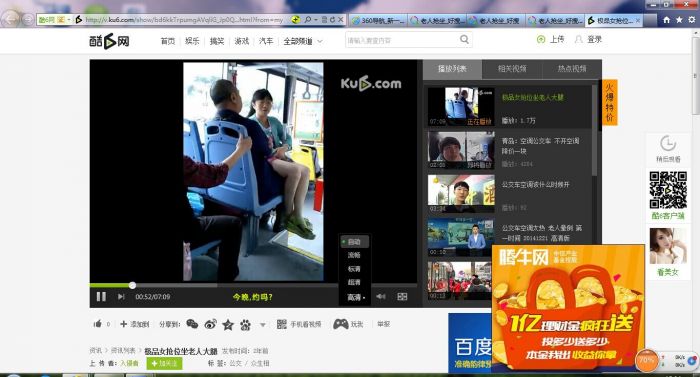This screenshot has width=700, height=377.
Task: Click the 添加到 plus button
Action: pyautogui.click(x=134, y=324)
